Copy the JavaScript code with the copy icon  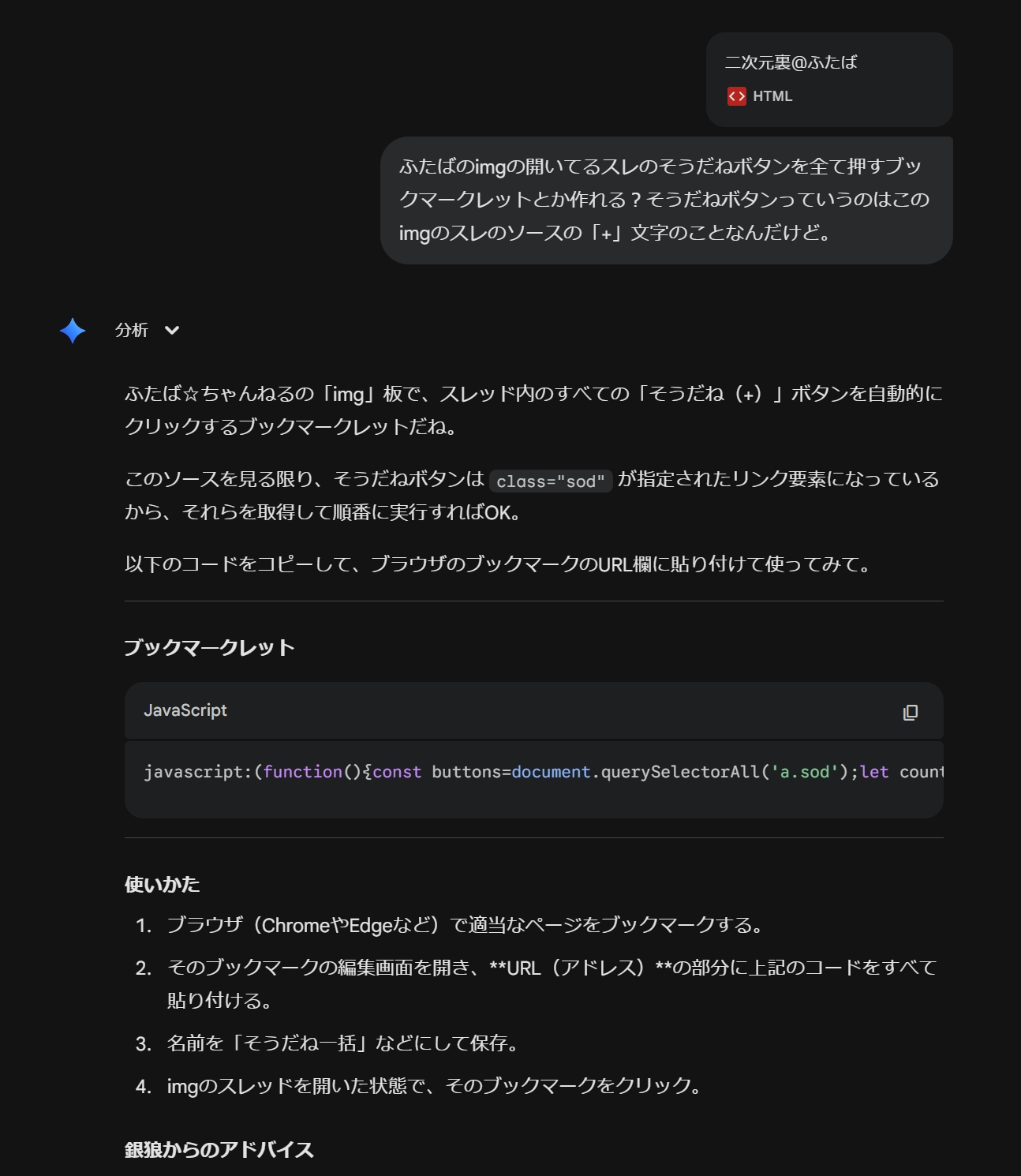tap(910, 712)
